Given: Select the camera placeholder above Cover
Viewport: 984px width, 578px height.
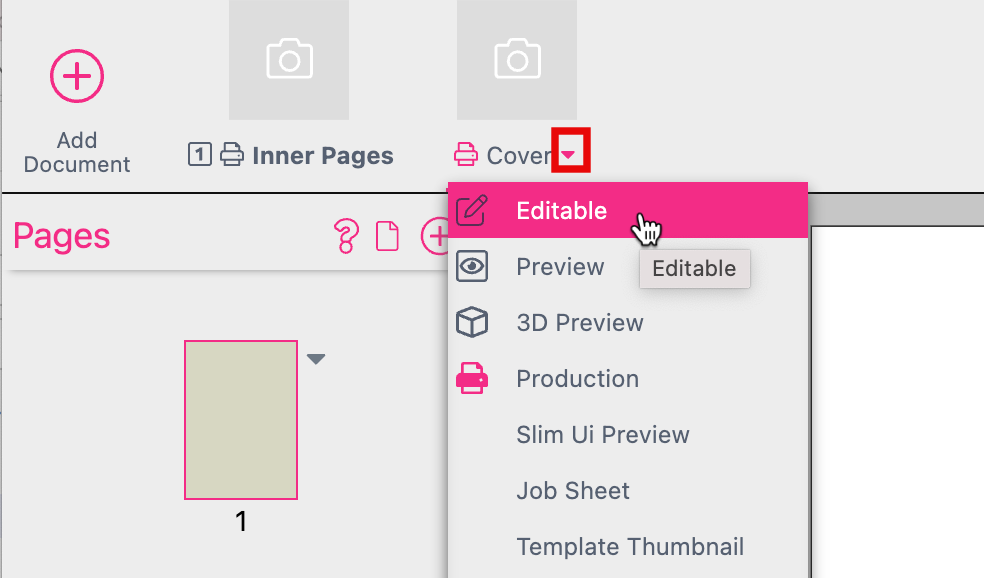Looking at the screenshot, I should point(516,59).
